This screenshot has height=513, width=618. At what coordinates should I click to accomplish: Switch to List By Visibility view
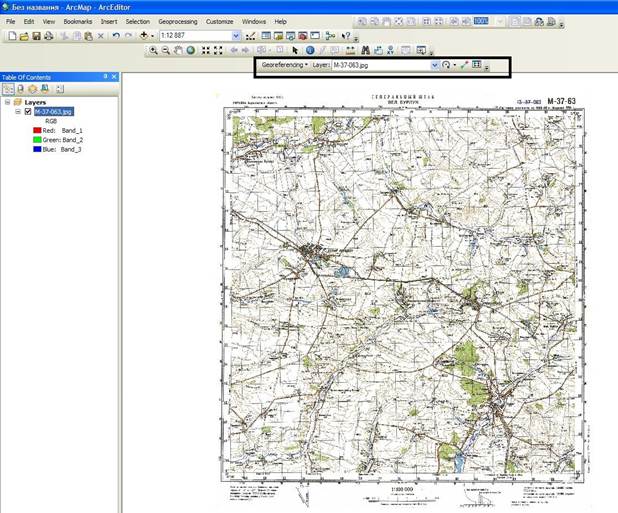tap(33, 89)
